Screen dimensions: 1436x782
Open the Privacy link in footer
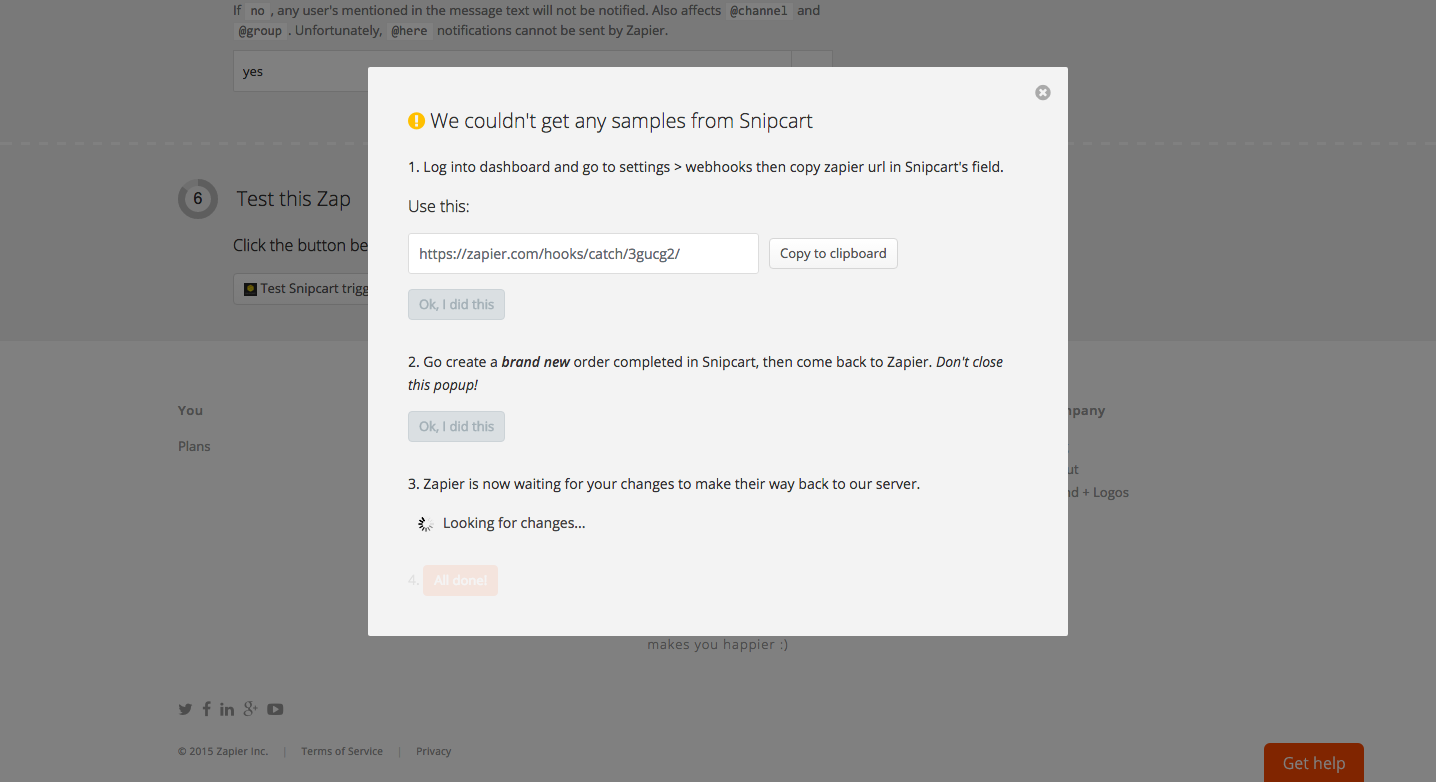click(434, 751)
